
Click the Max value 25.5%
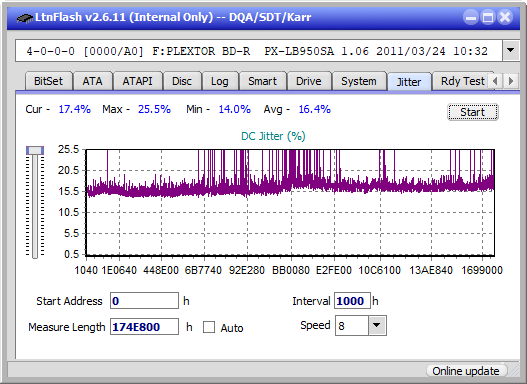coord(154,109)
